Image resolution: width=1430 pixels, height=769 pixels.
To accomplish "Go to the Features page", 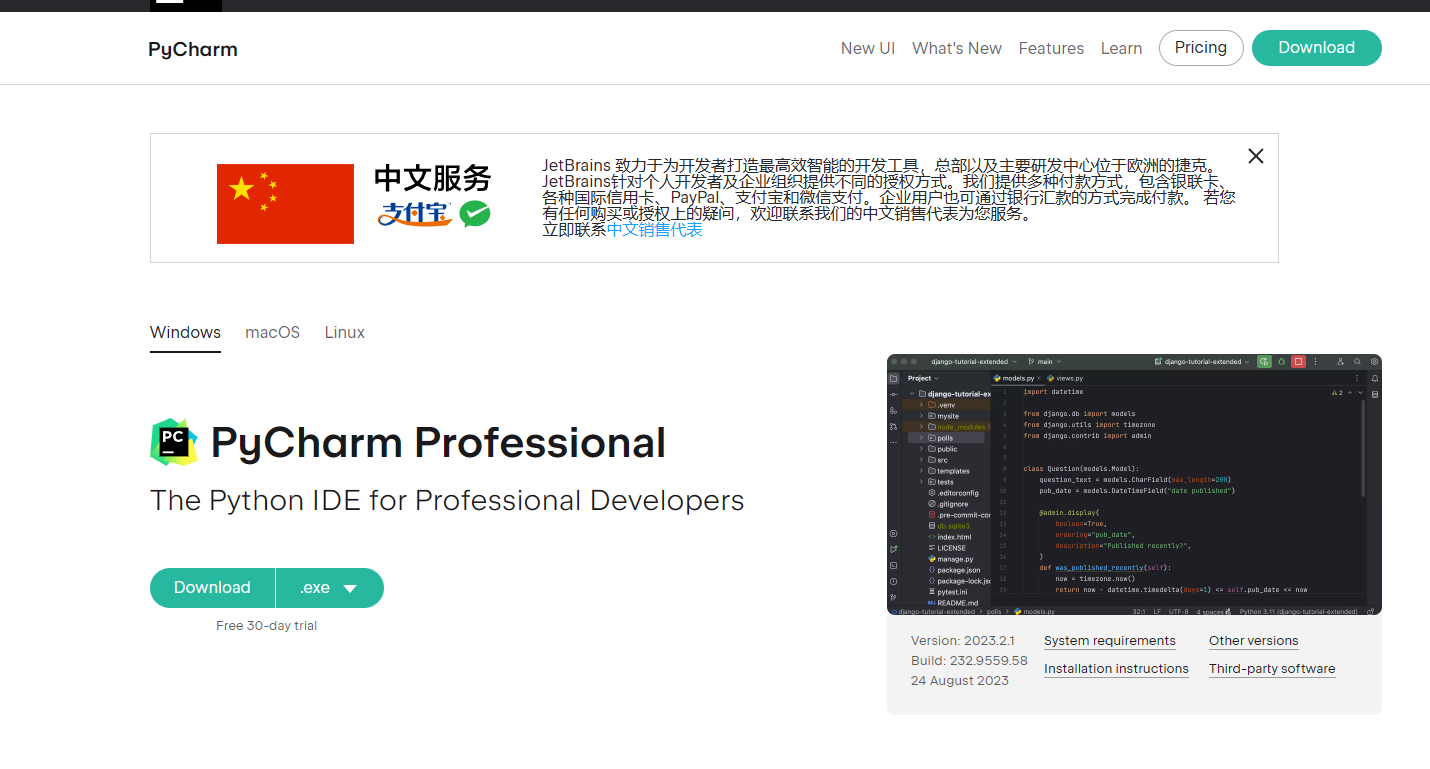I will click(x=1051, y=48).
